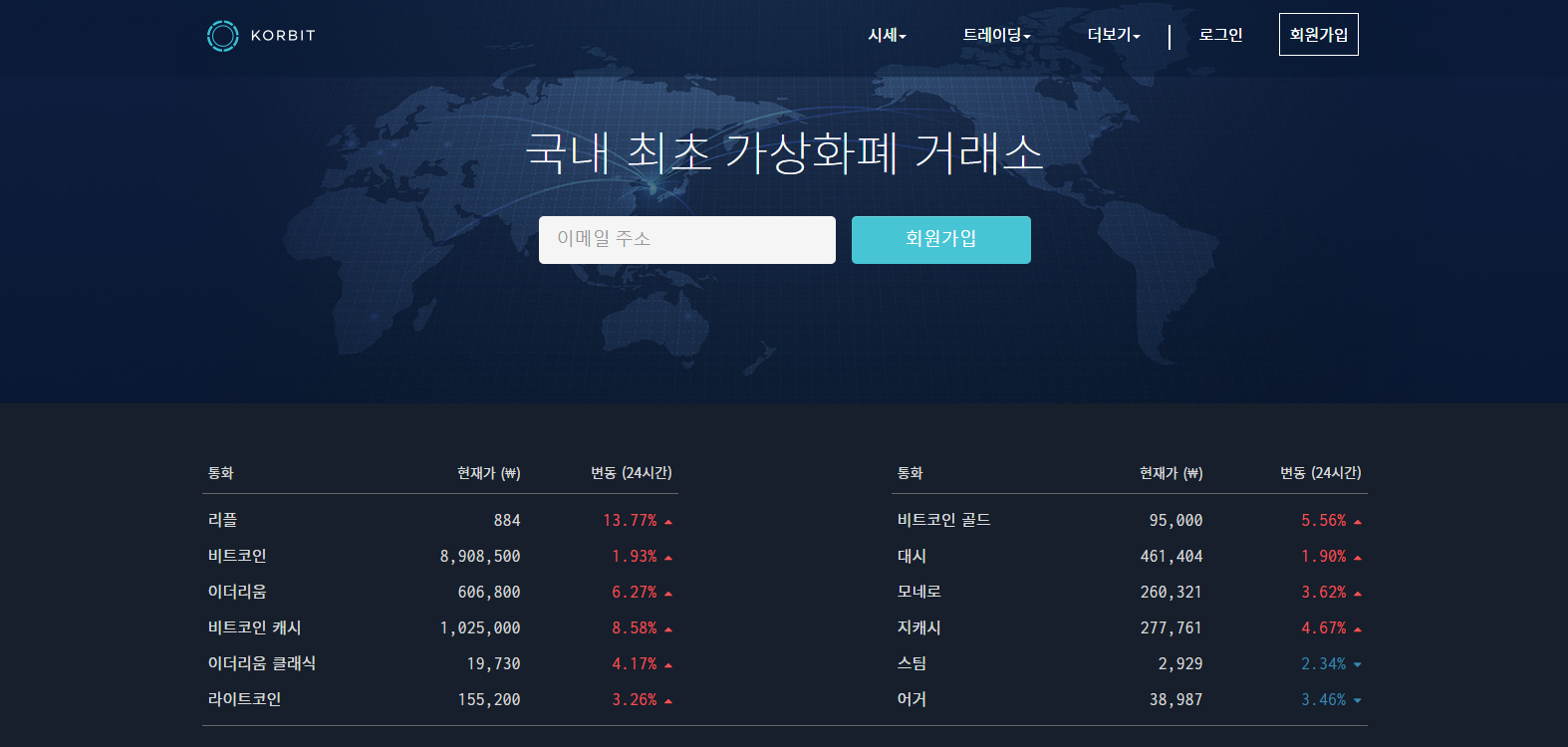Select the 모네로 currency row
The width and height of the screenshot is (1568, 747).
(1130, 592)
